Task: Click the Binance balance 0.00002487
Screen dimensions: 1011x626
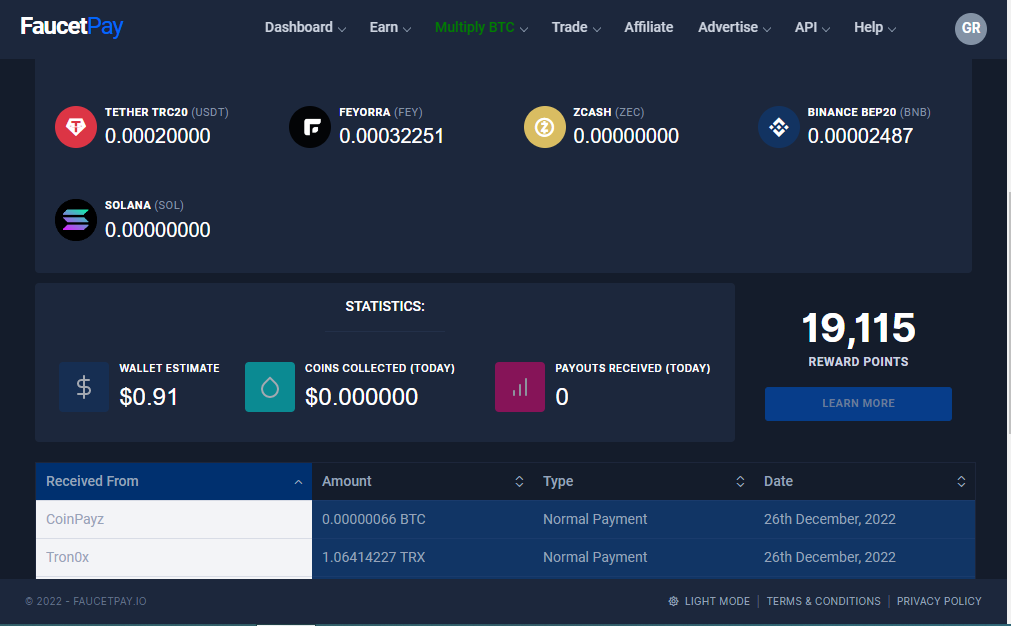Action: coord(860,137)
